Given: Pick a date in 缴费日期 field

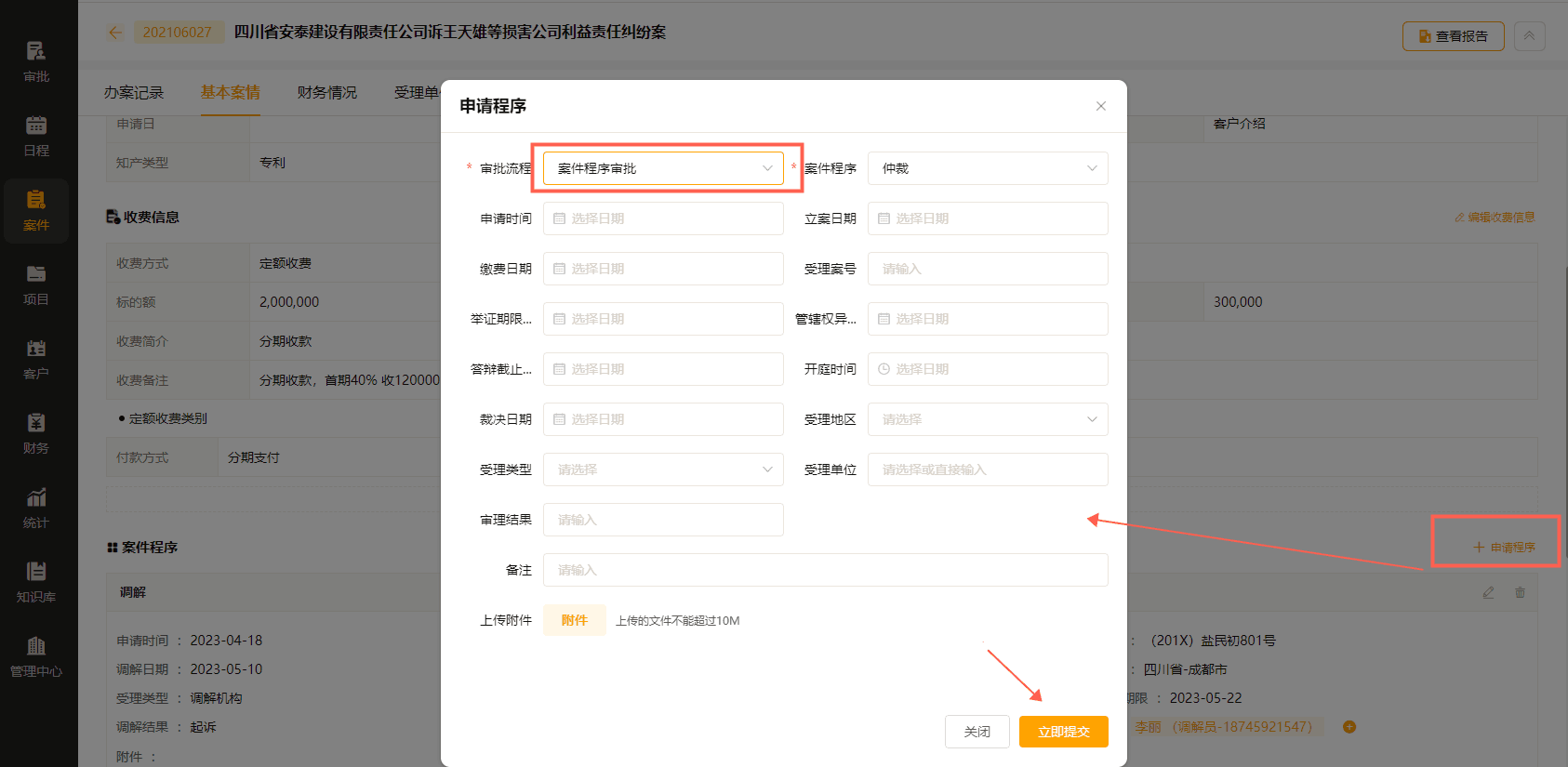Looking at the screenshot, I should [663, 269].
